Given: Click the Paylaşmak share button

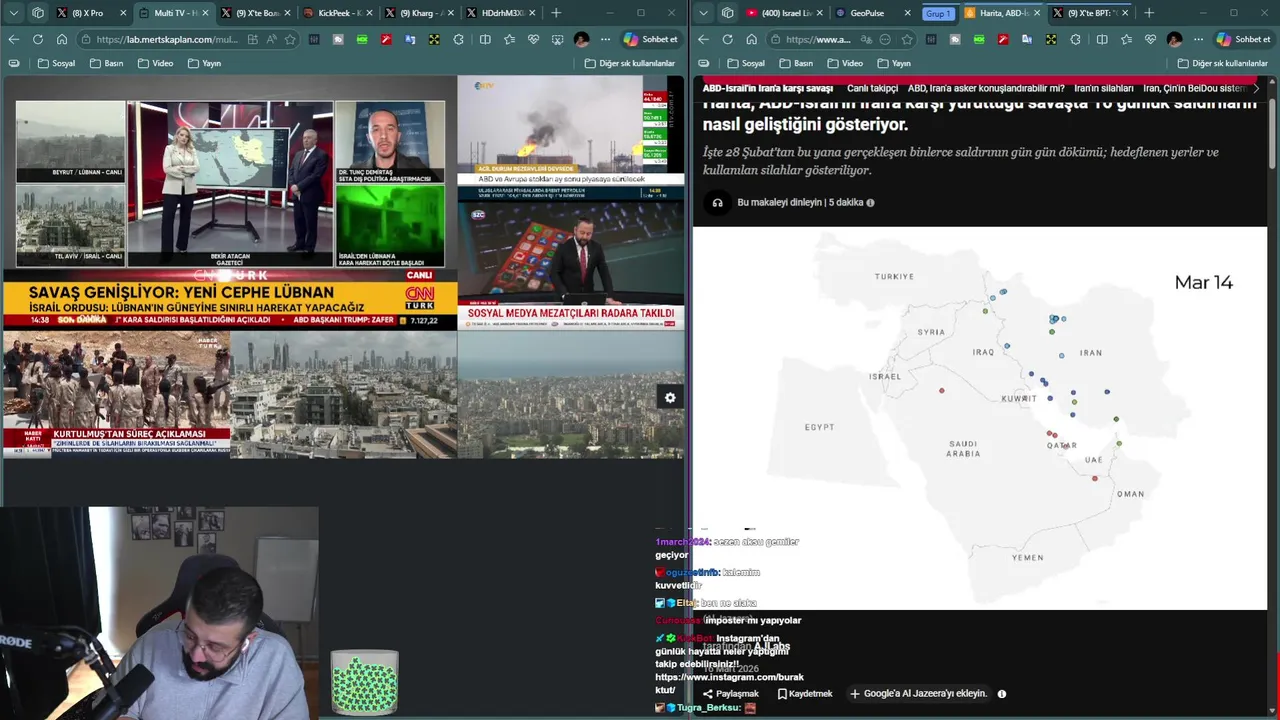Looking at the screenshot, I should coord(730,694).
